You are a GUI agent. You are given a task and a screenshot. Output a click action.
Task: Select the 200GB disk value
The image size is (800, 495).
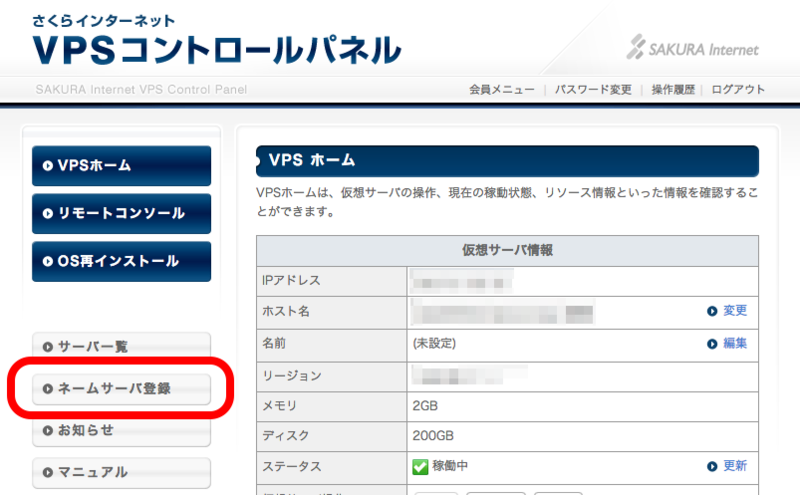[x=433, y=436]
